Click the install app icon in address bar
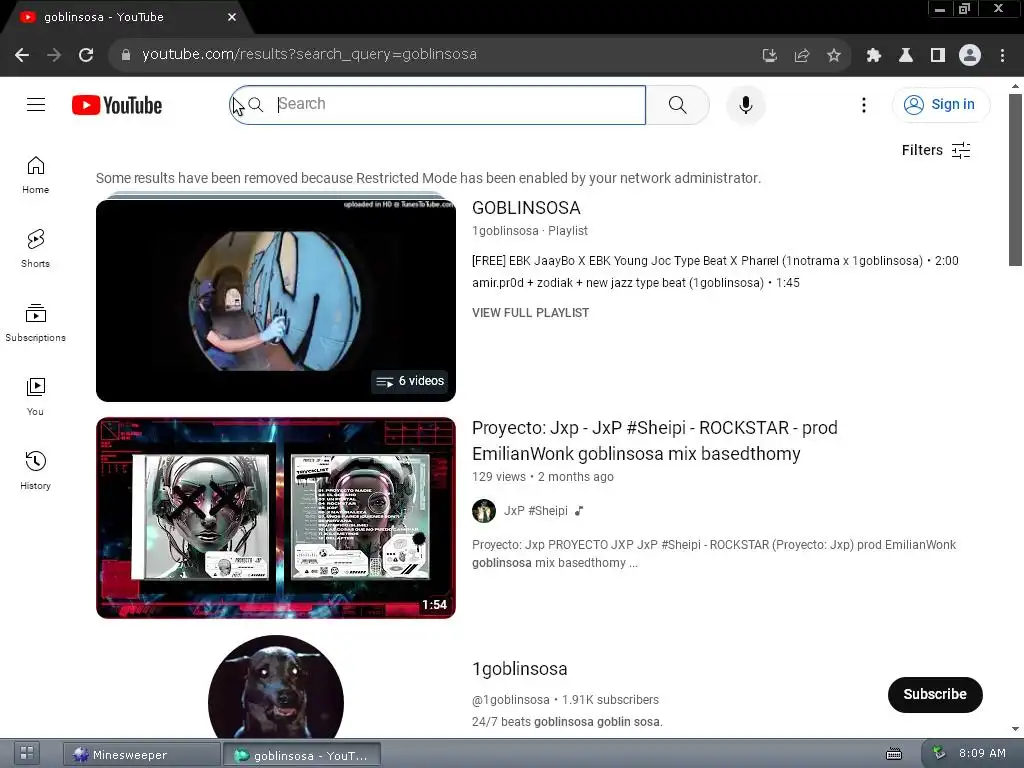 click(769, 56)
